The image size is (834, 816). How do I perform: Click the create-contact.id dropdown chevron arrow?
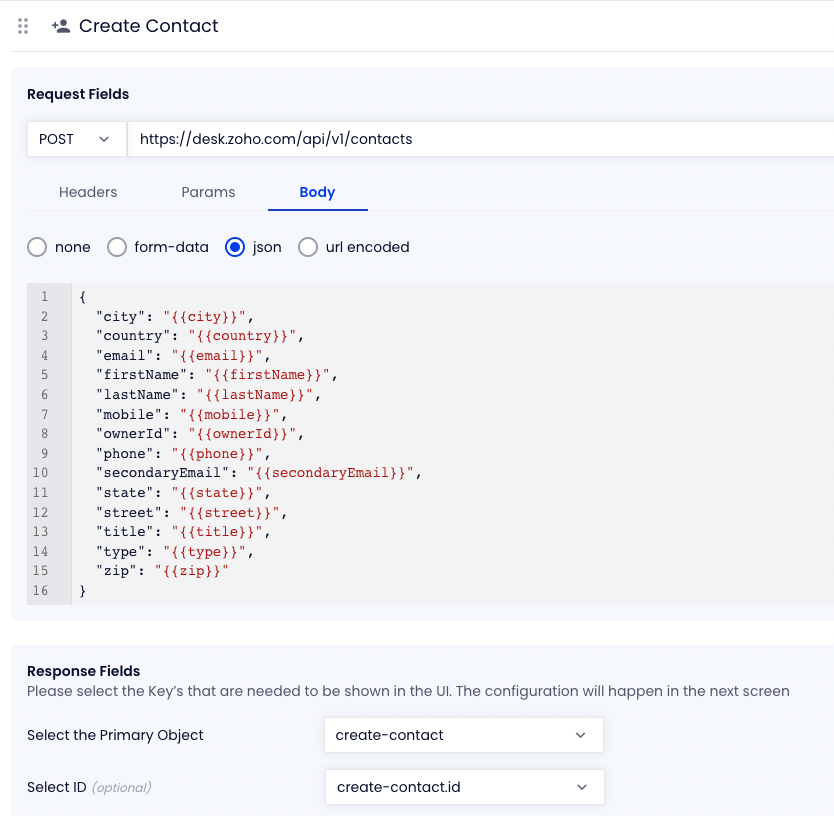click(x=582, y=787)
